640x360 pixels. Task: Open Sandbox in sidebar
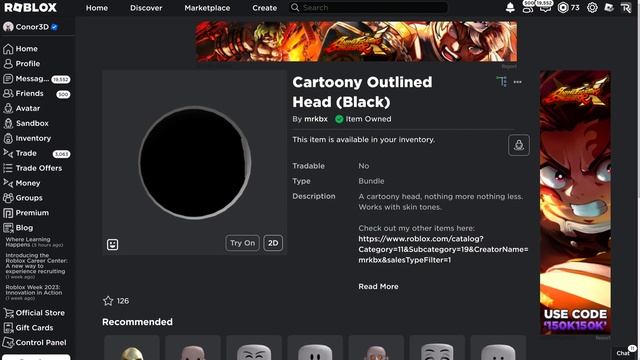[x=26, y=123]
